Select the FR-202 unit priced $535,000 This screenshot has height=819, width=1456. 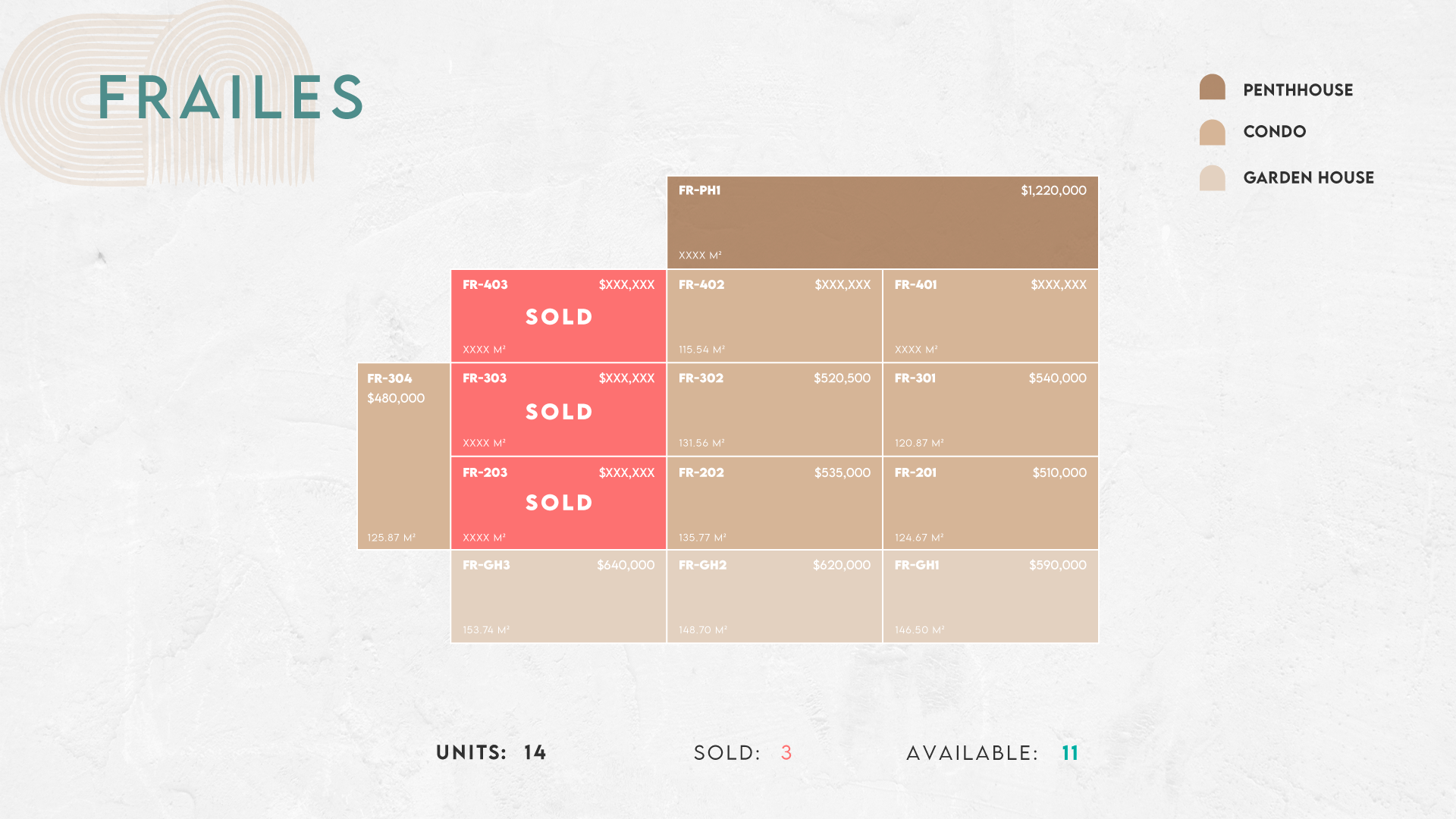click(x=774, y=503)
